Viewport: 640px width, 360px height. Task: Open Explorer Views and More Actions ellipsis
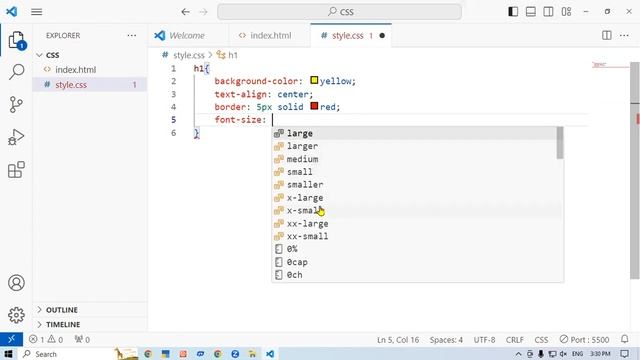pos(131,36)
